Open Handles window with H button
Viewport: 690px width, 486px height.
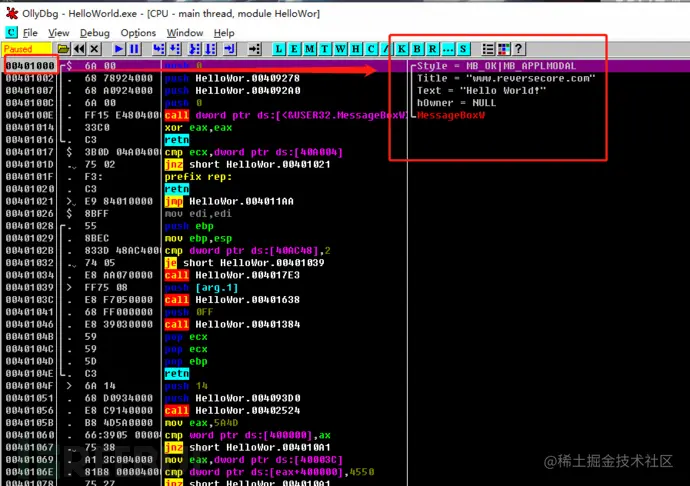(356, 49)
